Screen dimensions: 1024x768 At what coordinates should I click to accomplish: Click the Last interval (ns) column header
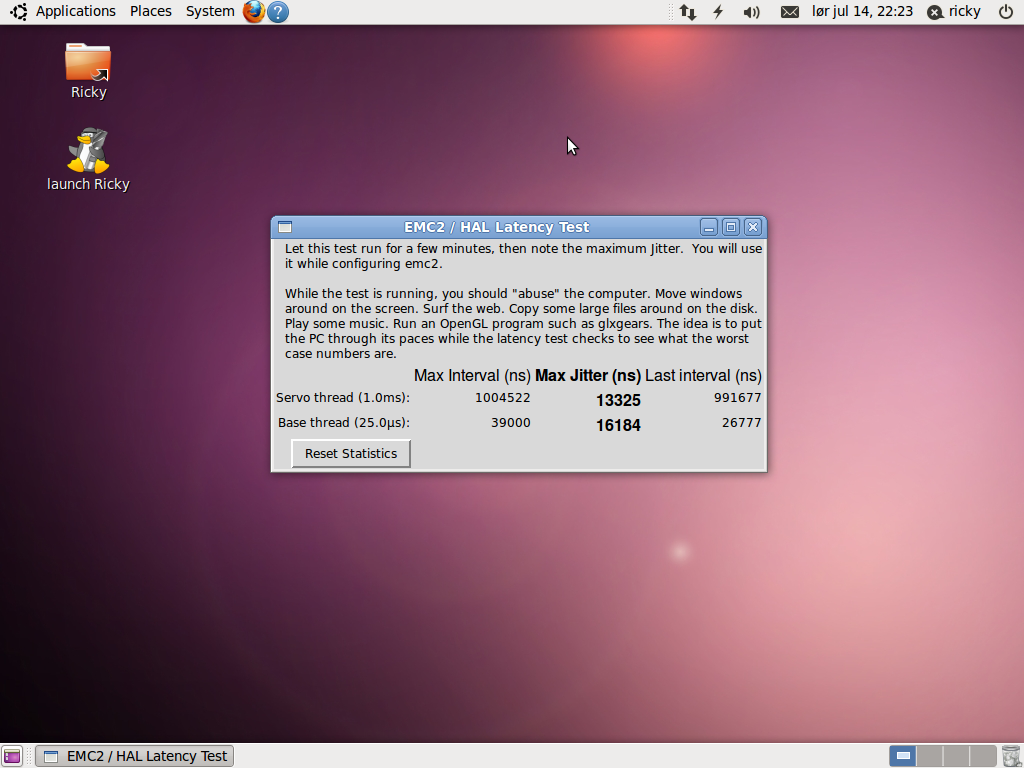click(x=703, y=376)
